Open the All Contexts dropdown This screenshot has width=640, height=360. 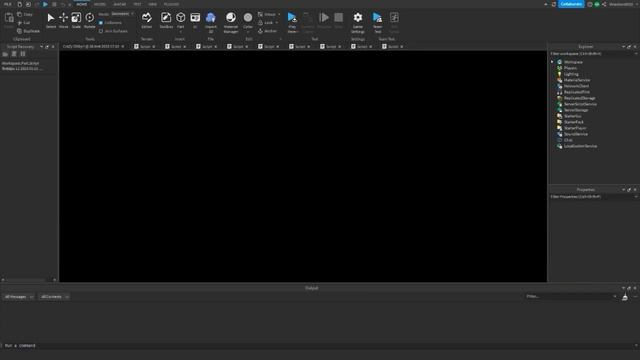click(x=54, y=297)
